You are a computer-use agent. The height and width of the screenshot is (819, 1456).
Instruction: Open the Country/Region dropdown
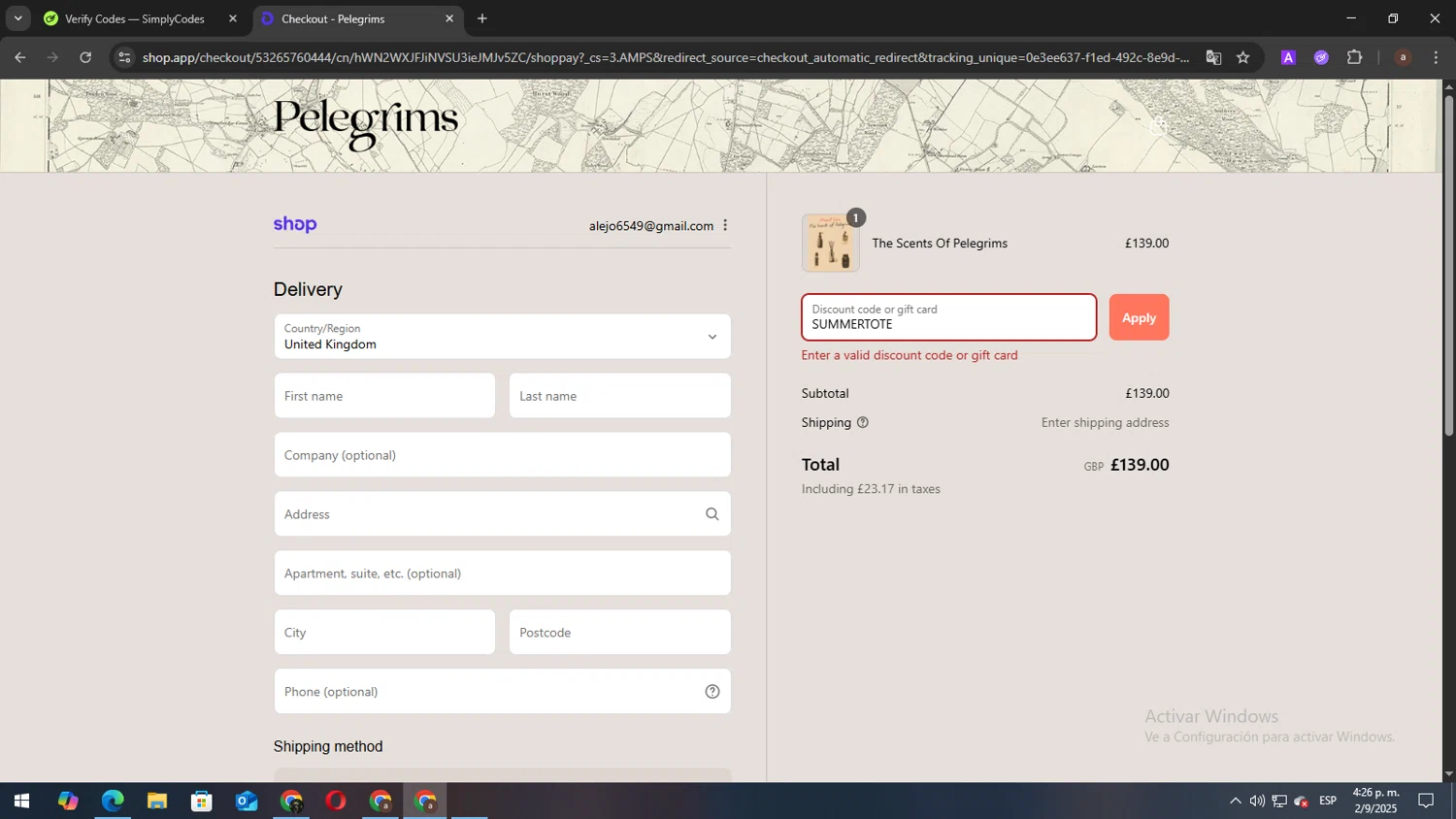coord(502,337)
